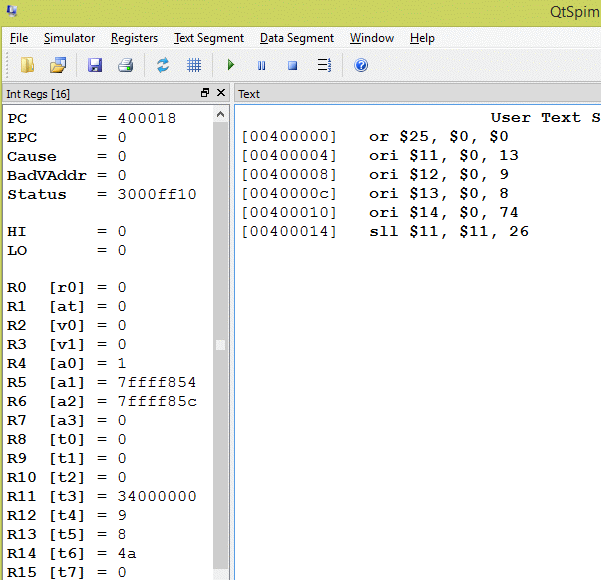Viewport: 601px width, 580px height.
Task: Open Help with the question mark icon
Action: click(361, 66)
